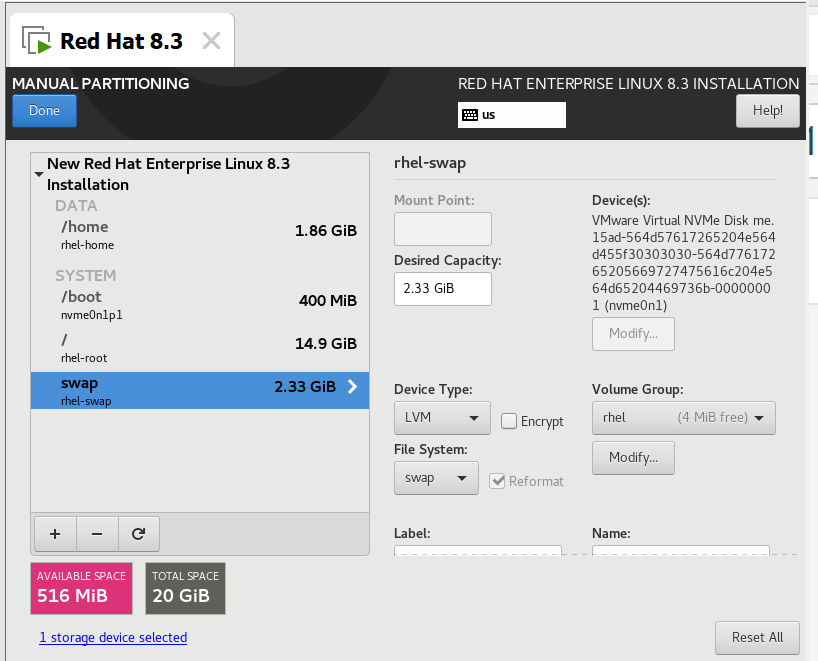Viewport: 818px width, 661px height.
Task: Follow the 1 storage device selected link
Action: click(x=112, y=637)
